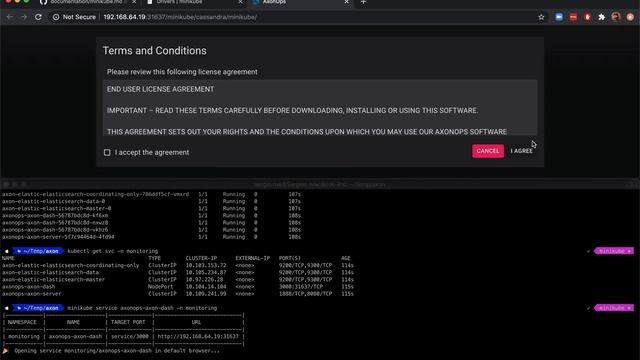Open the puzzle-piece Extensions menu
The width and height of the screenshot is (640, 360).
tap(601, 17)
